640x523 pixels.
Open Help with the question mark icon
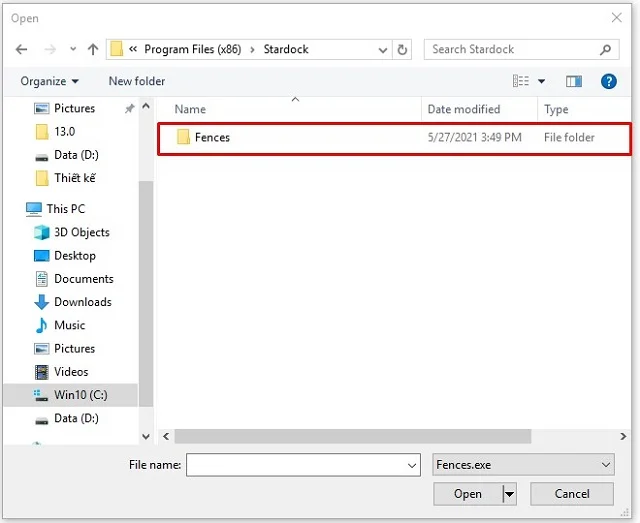click(609, 81)
